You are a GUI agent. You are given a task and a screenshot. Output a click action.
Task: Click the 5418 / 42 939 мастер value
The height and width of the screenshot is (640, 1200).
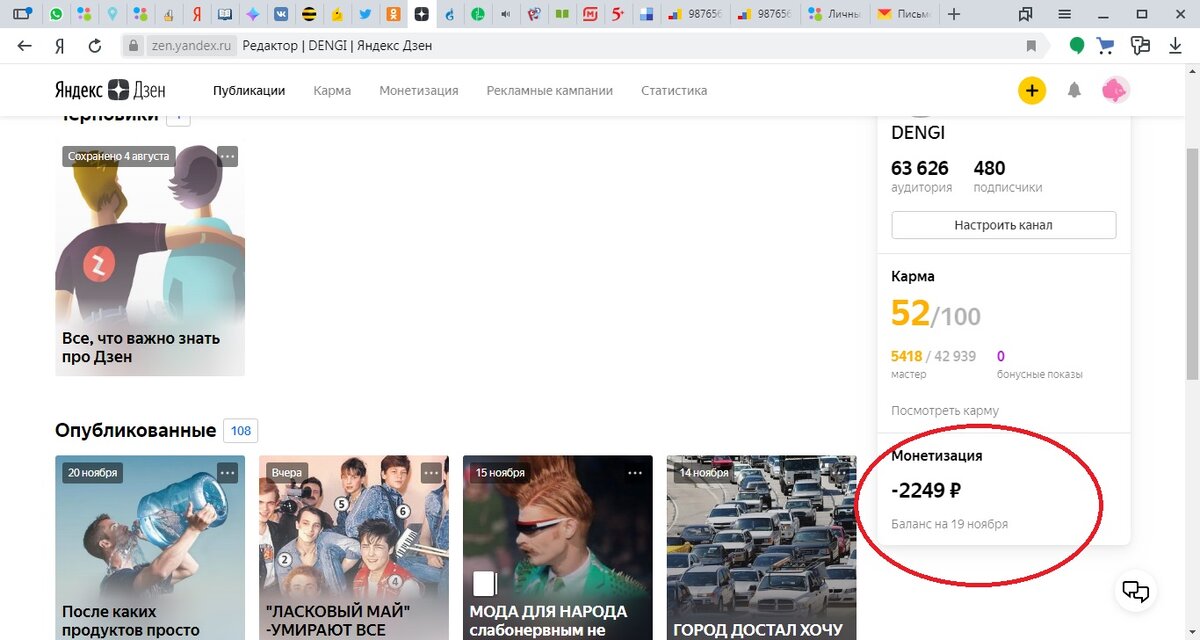pyautogui.click(x=933, y=364)
